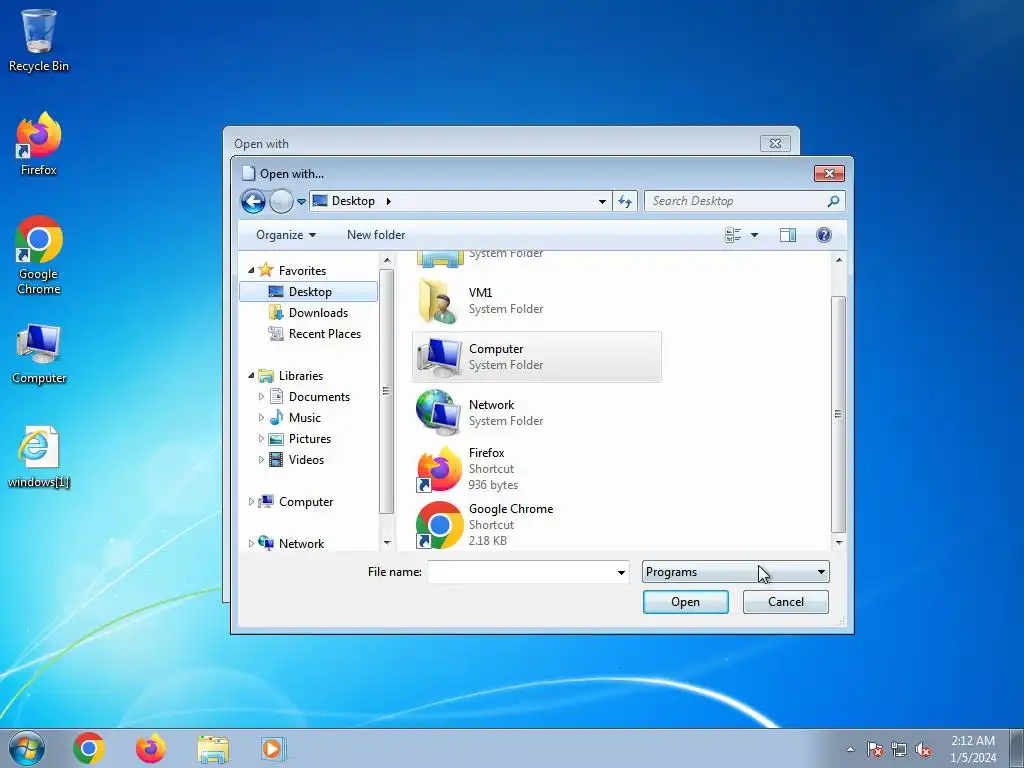
Task: Open Firefox from the taskbar
Action: point(151,748)
